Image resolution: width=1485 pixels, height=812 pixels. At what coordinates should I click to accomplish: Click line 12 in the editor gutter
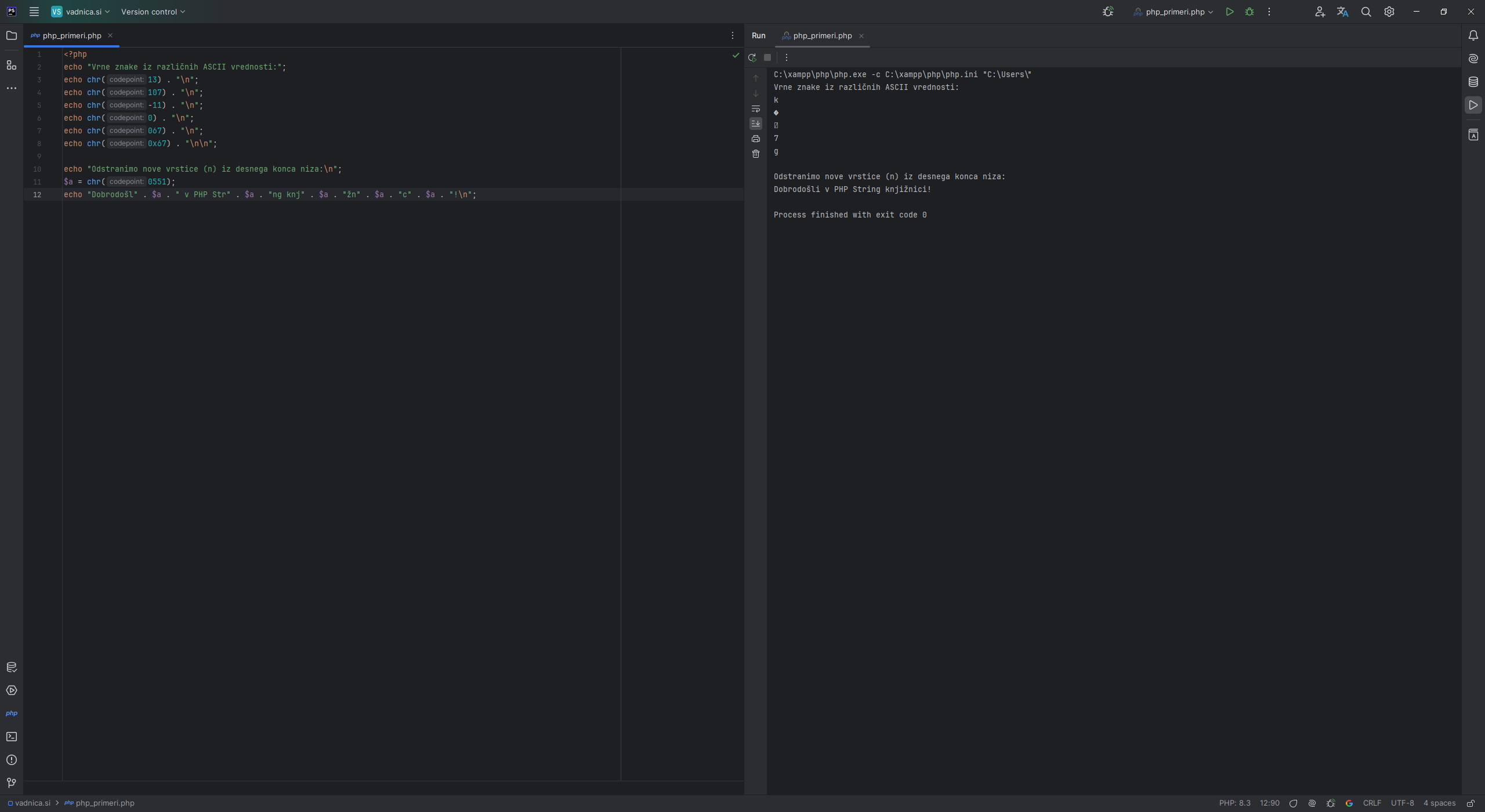click(37, 195)
